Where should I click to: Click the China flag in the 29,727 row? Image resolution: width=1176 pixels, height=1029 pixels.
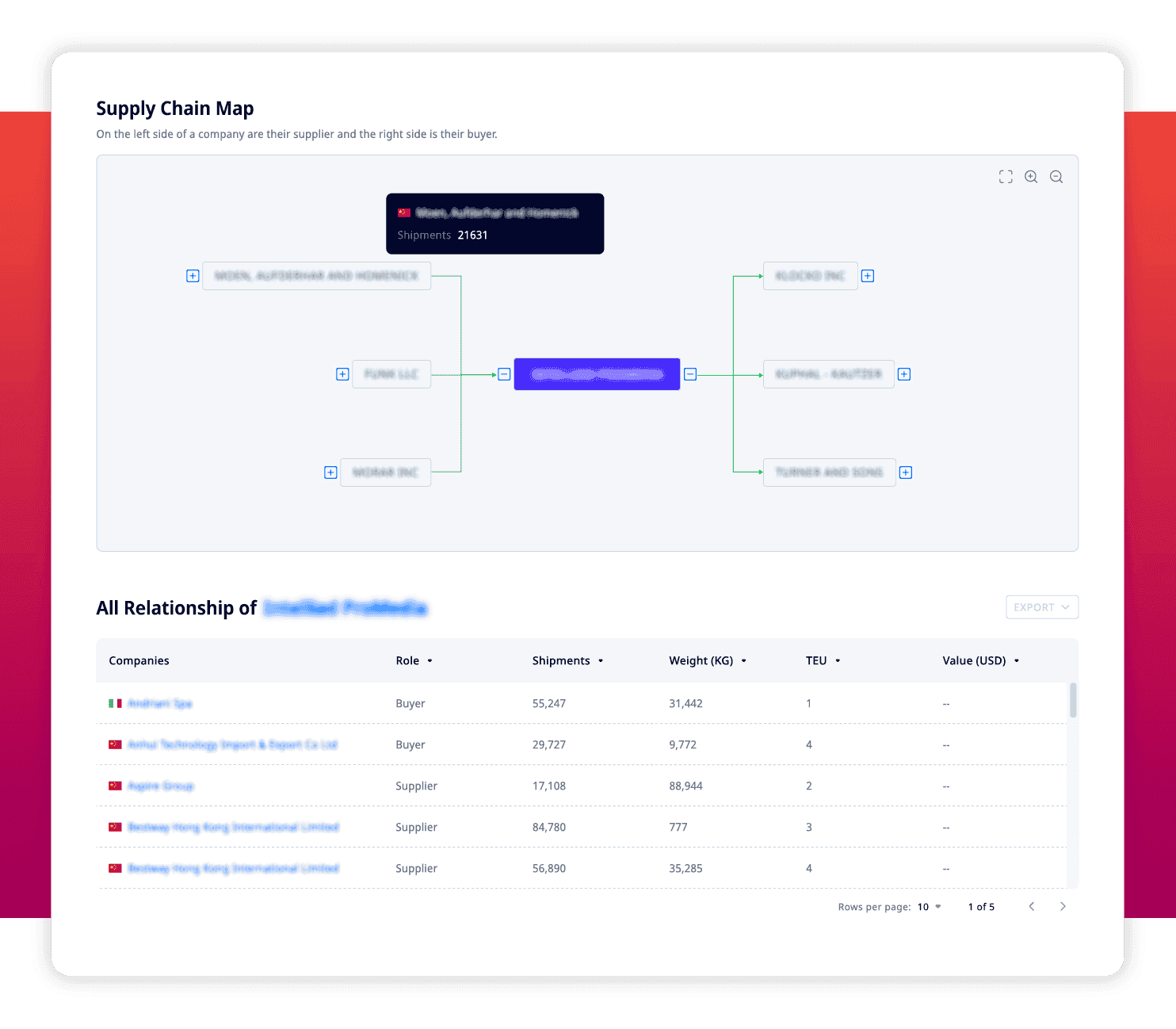tap(115, 744)
